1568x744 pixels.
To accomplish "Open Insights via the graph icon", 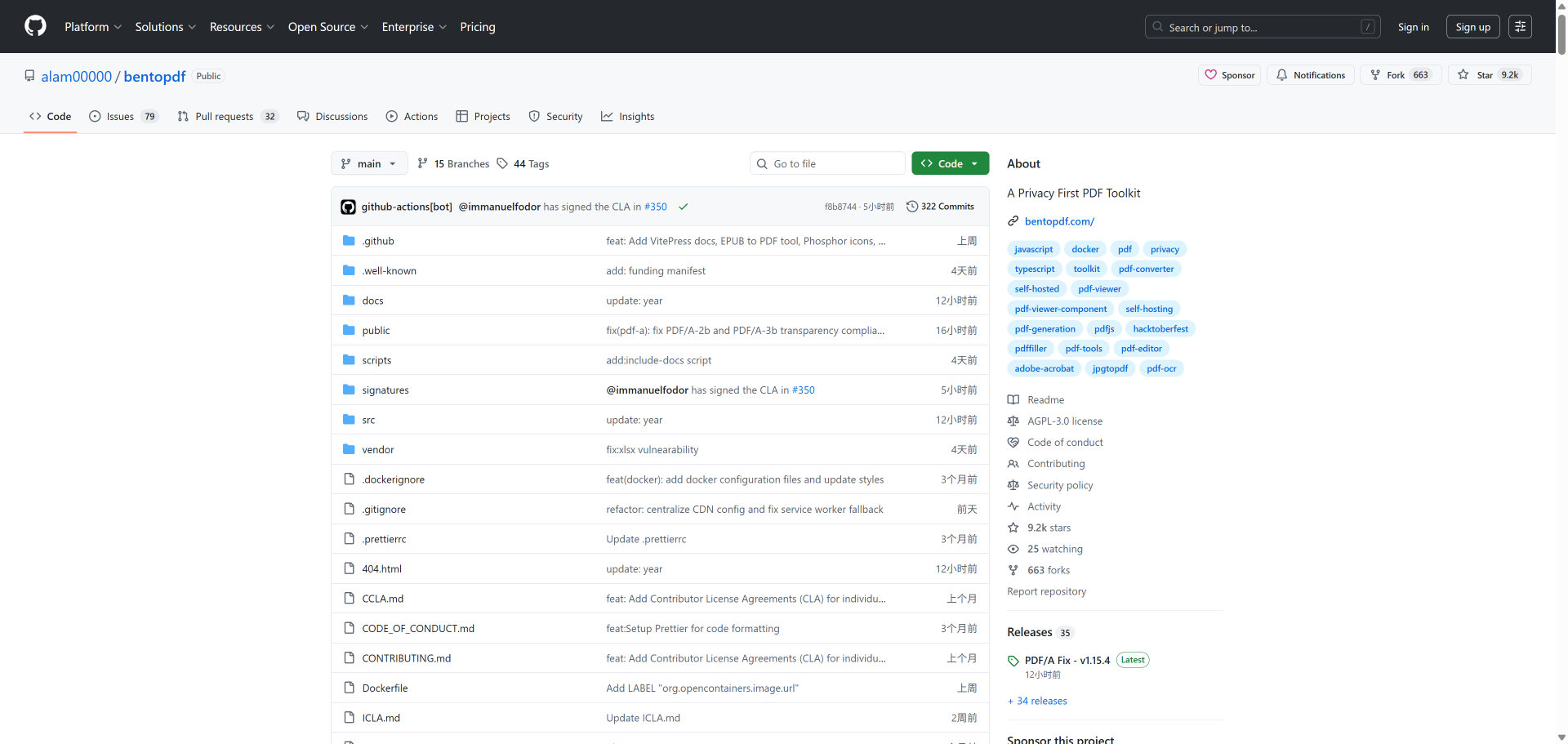I will pos(608,116).
